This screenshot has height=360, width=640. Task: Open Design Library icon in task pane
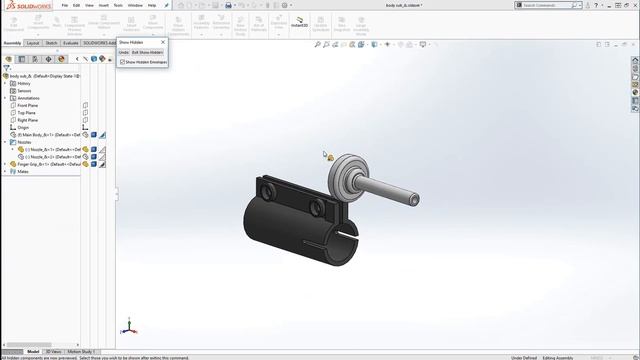[x=635, y=68]
